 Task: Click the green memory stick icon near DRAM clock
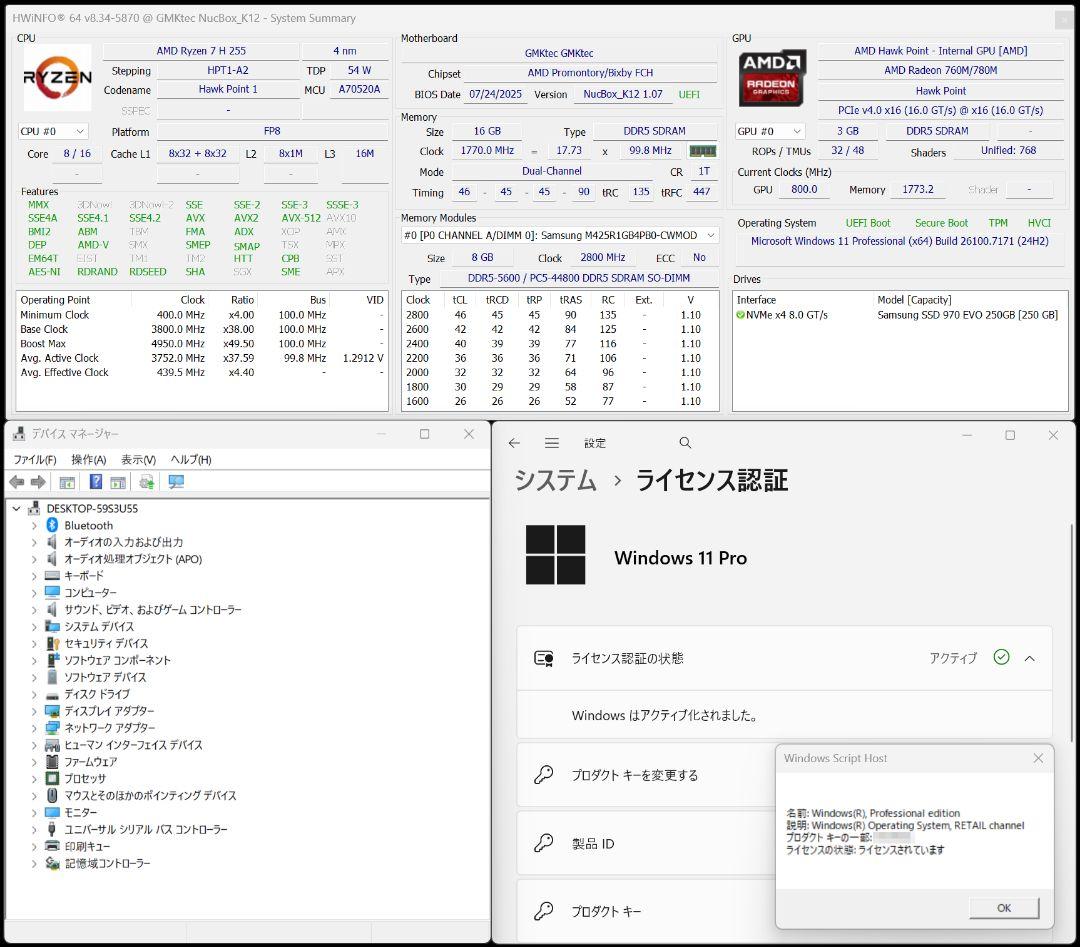click(x=701, y=151)
